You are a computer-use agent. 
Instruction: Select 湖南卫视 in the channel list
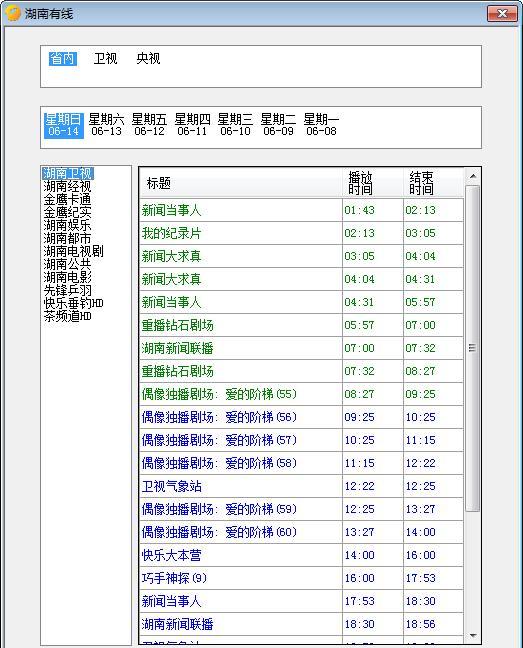pyautogui.click(x=68, y=173)
